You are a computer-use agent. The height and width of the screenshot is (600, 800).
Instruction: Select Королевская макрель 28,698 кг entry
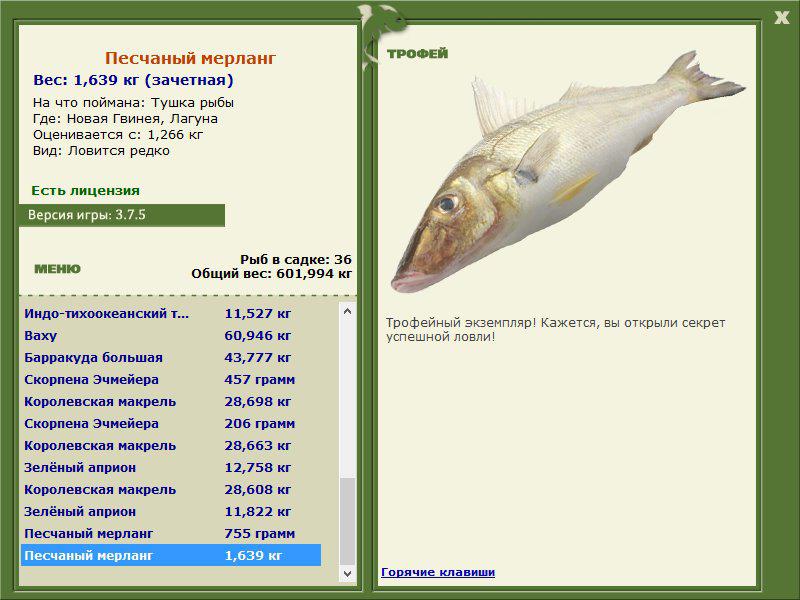[x=171, y=402]
